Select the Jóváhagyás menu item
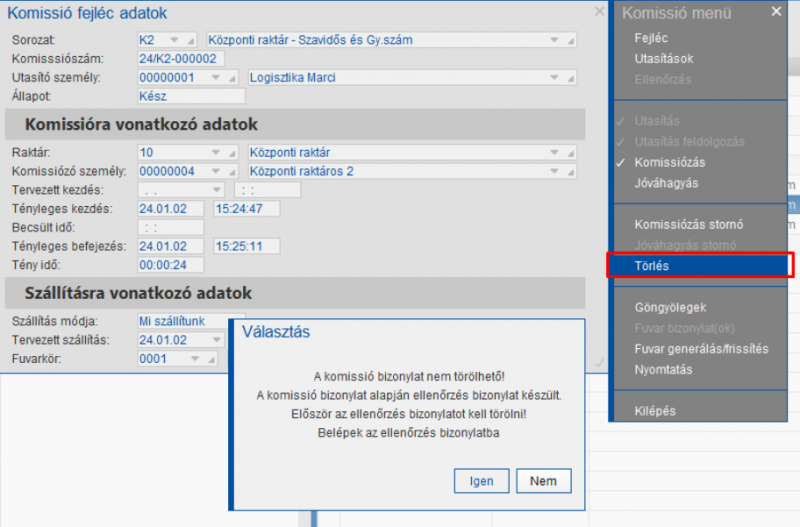Viewport: 800px width, 527px height. [666, 183]
